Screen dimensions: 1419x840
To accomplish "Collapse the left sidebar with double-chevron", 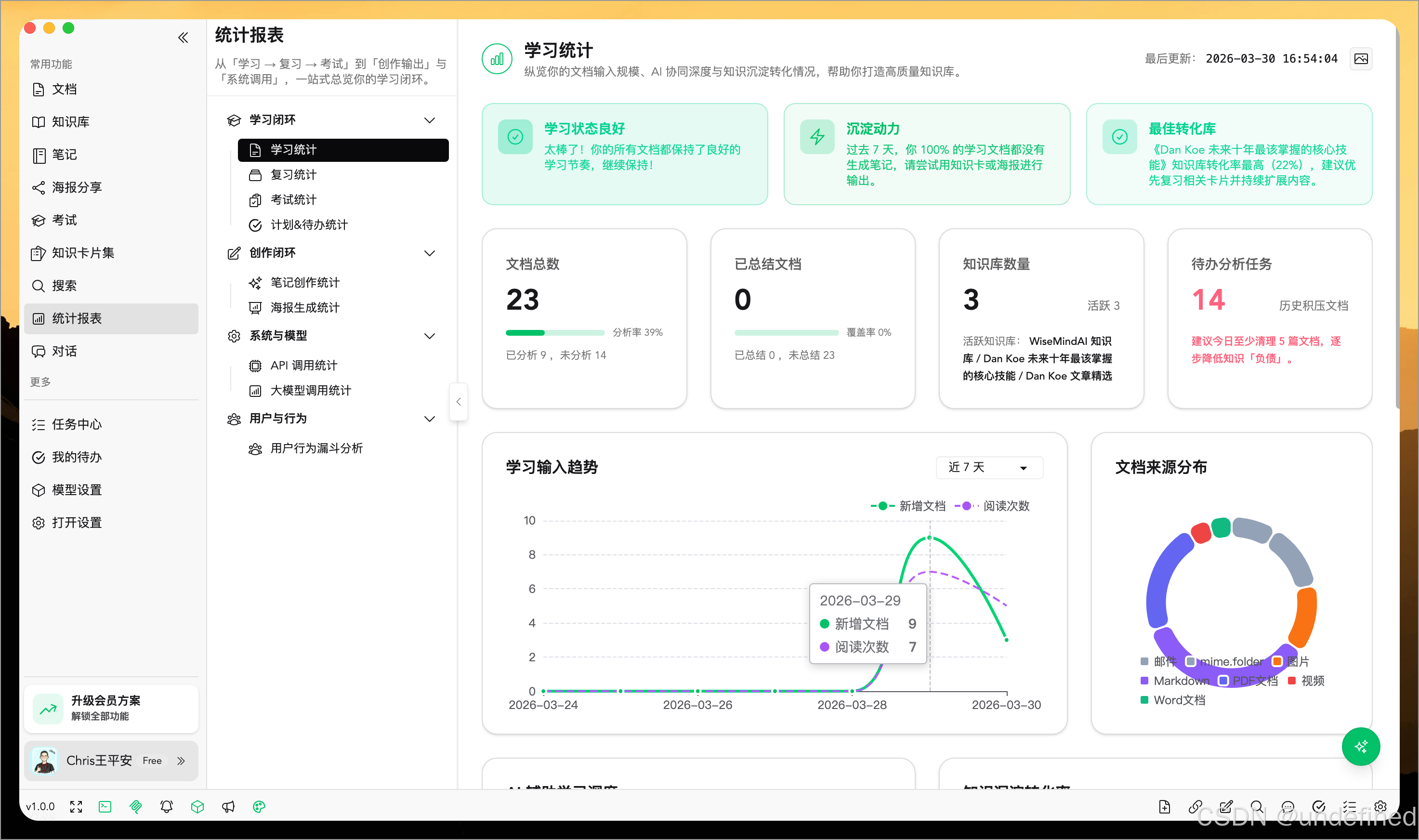I will click(x=183, y=38).
